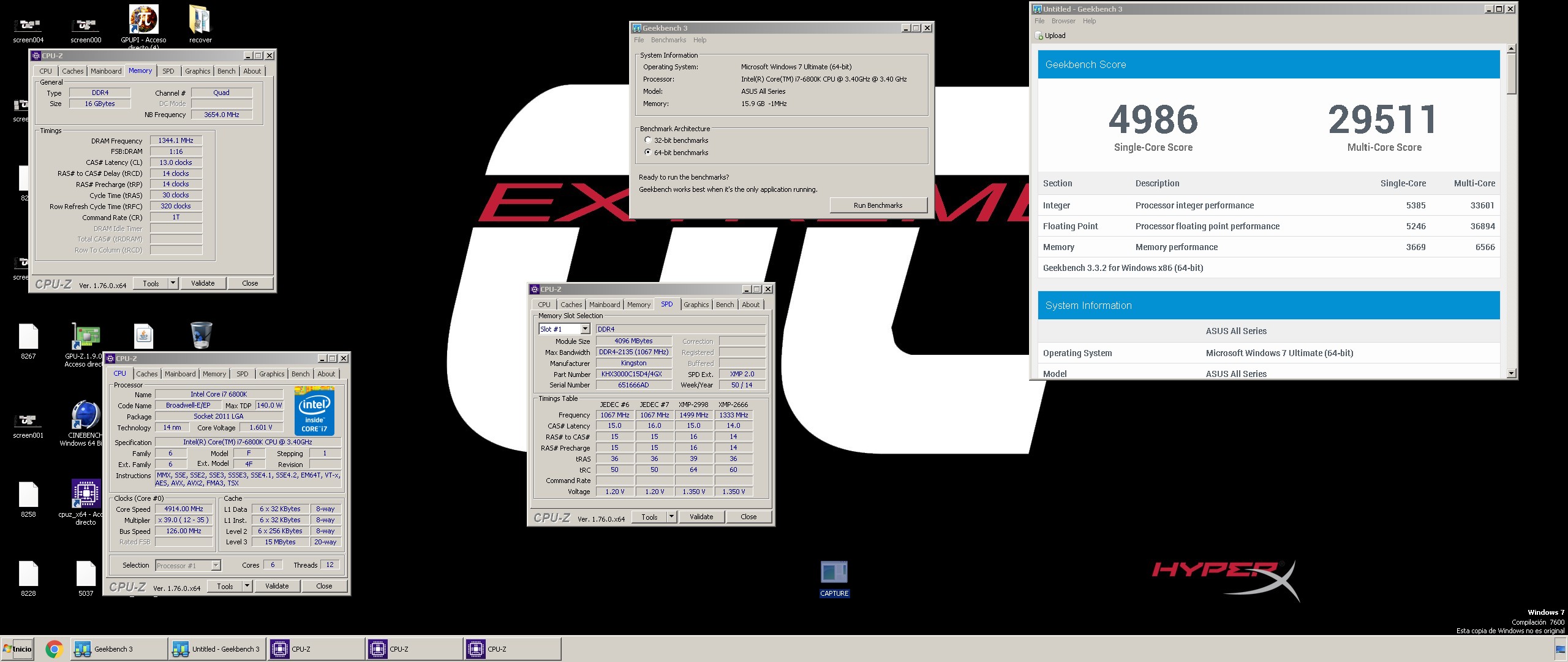Click the show desktop tray icon
Image resolution: width=1568 pixels, height=662 pixels.
coord(1561,650)
